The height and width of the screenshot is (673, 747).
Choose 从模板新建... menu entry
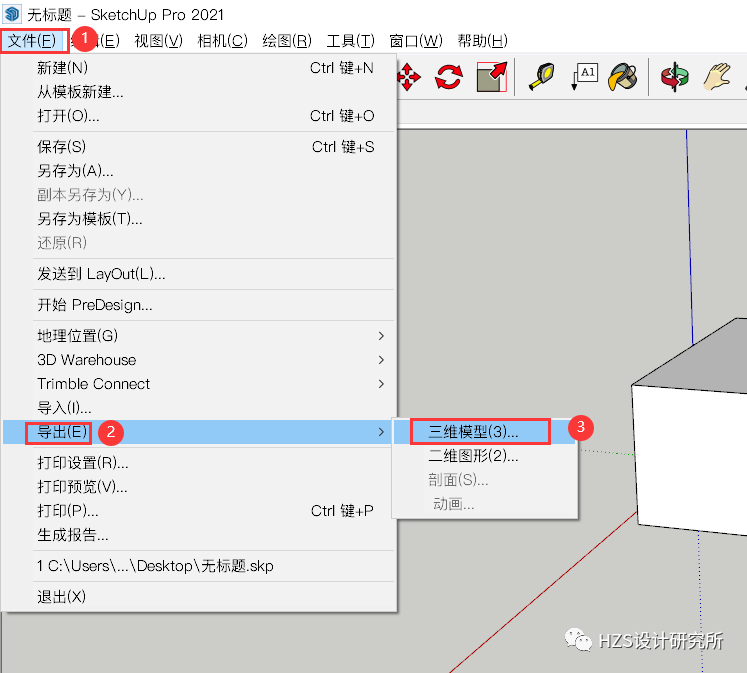(199, 91)
